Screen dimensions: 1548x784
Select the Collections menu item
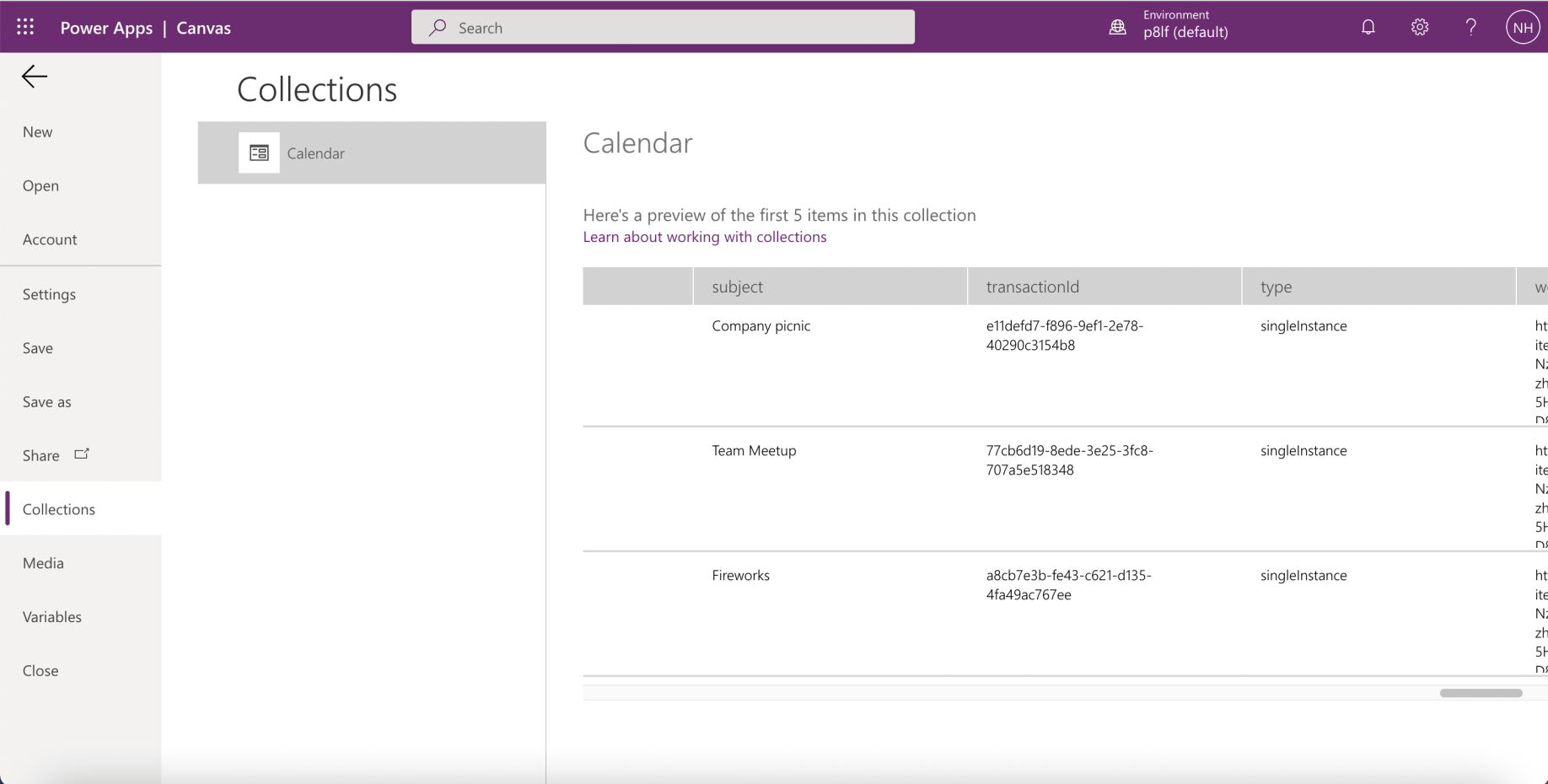click(81, 509)
